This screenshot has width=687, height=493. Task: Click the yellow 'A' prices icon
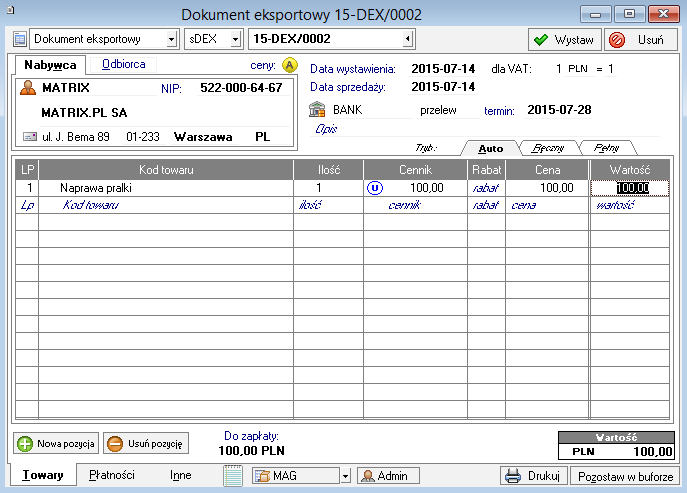(290, 65)
